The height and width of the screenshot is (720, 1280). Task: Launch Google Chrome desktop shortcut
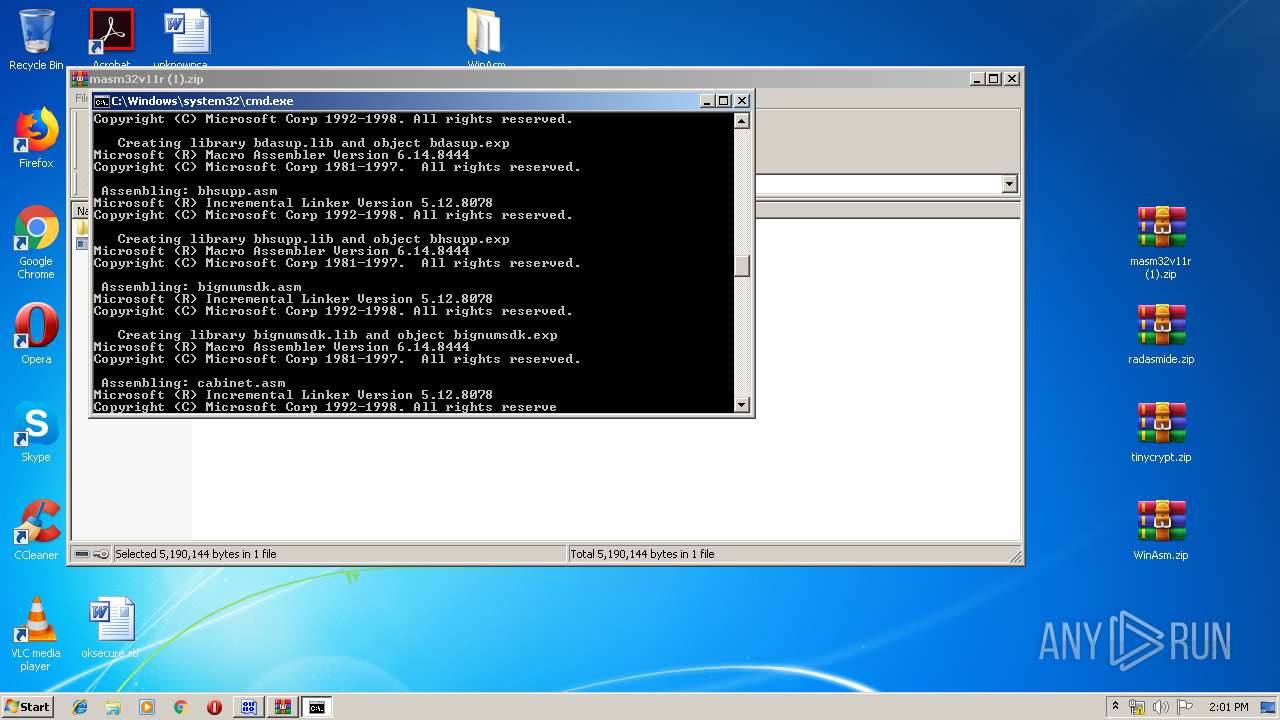(36, 242)
